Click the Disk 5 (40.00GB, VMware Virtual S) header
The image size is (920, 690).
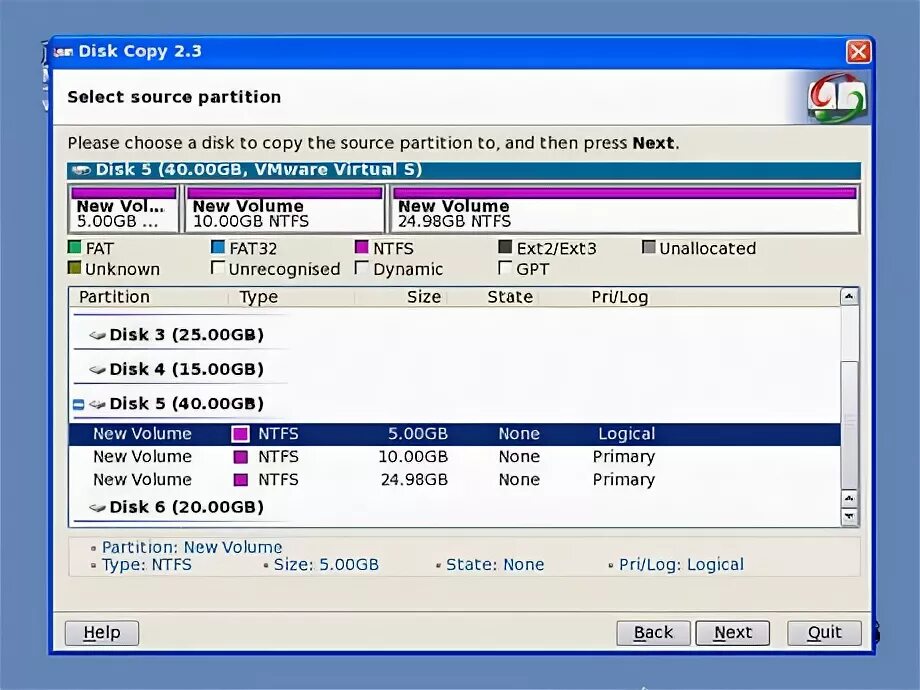pyautogui.click(x=464, y=170)
